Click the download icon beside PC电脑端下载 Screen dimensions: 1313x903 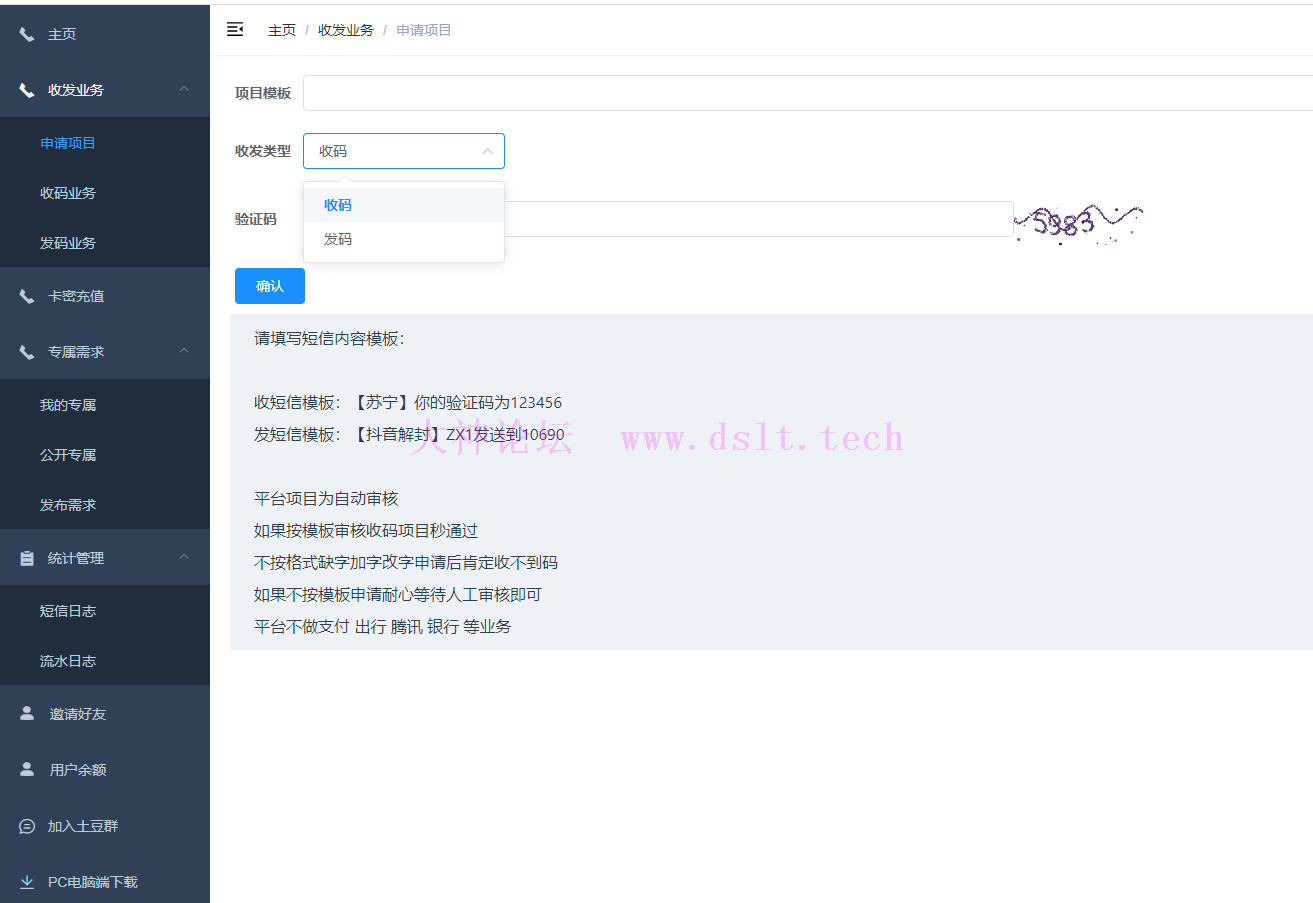[x=27, y=882]
